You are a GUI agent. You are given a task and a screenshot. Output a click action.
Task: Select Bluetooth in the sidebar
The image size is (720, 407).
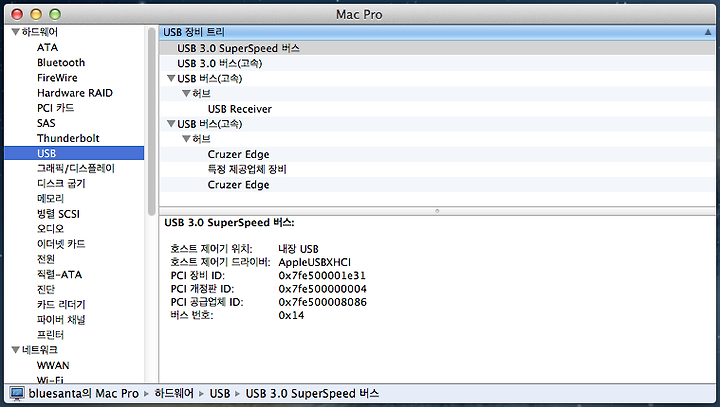61,62
